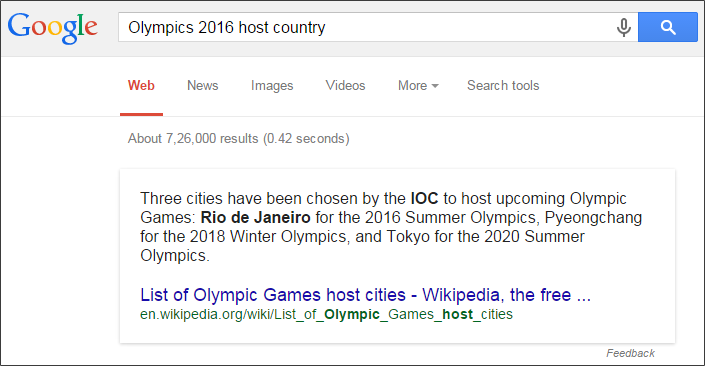Click bold Rio de Janeiro text

click(x=255, y=218)
